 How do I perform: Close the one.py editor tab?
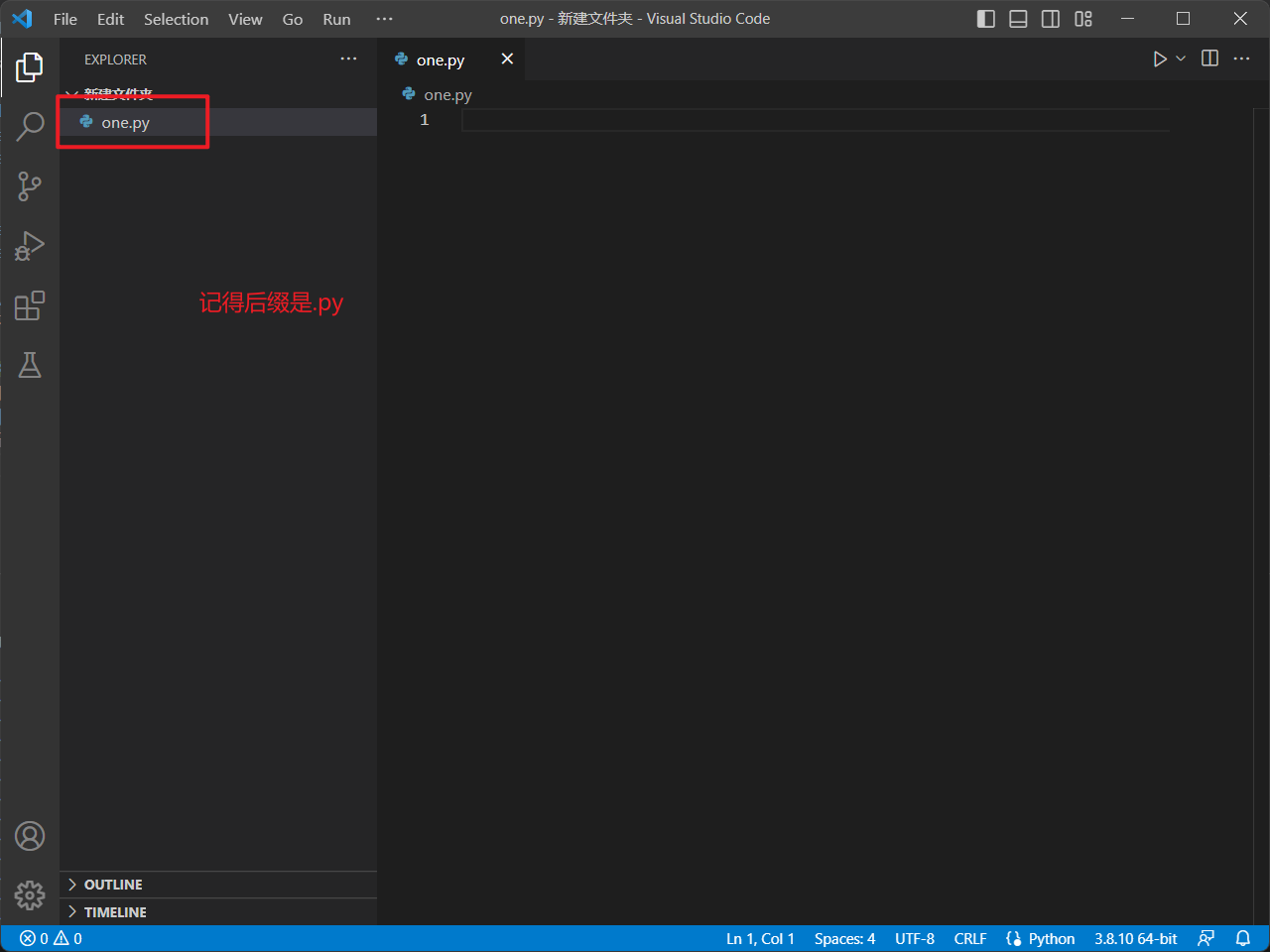click(x=507, y=59)
